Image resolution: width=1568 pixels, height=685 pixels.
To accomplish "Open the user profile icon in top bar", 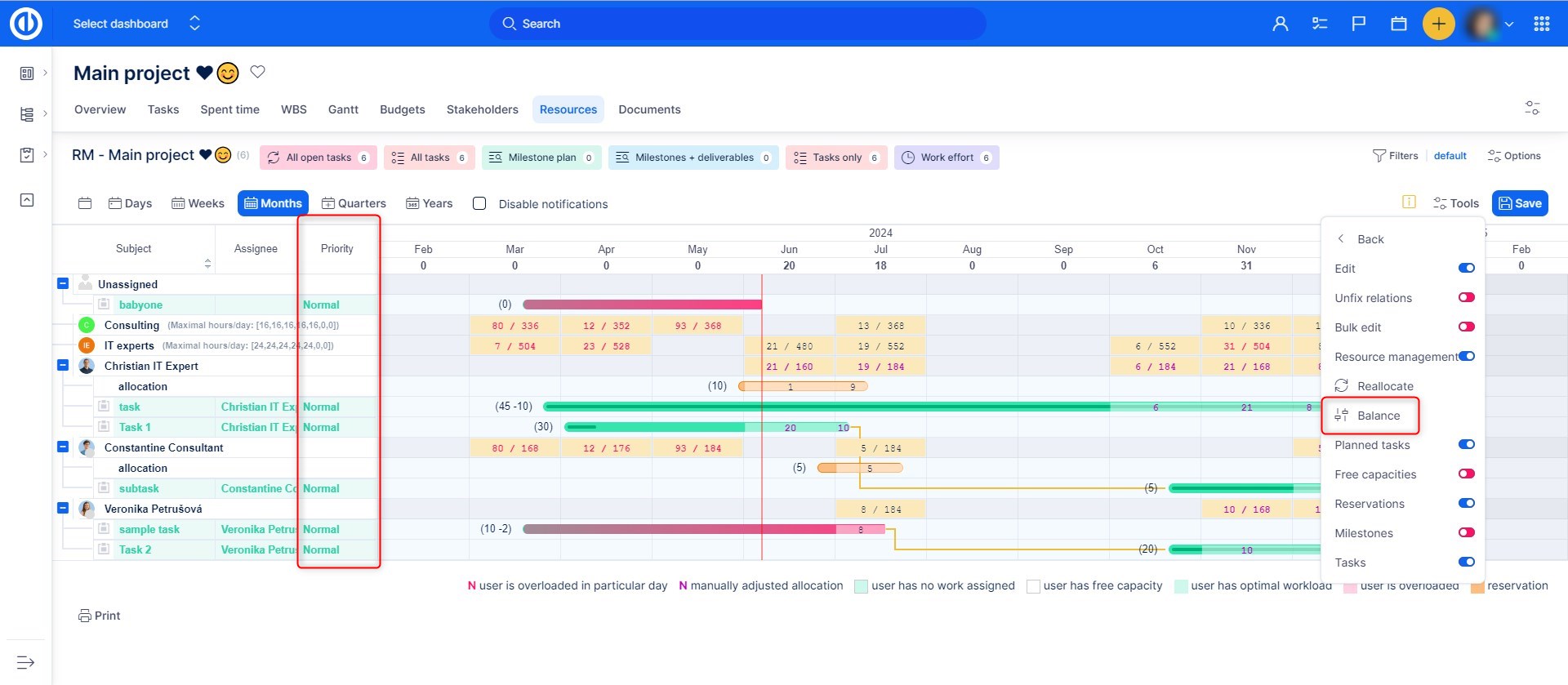I will tap(1280, 24).
